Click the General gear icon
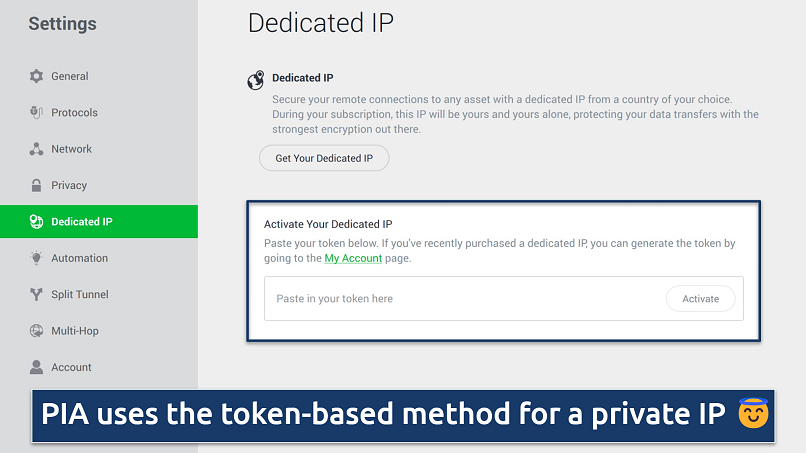Viewport: 806px width, 453px height. pos(37,76)
